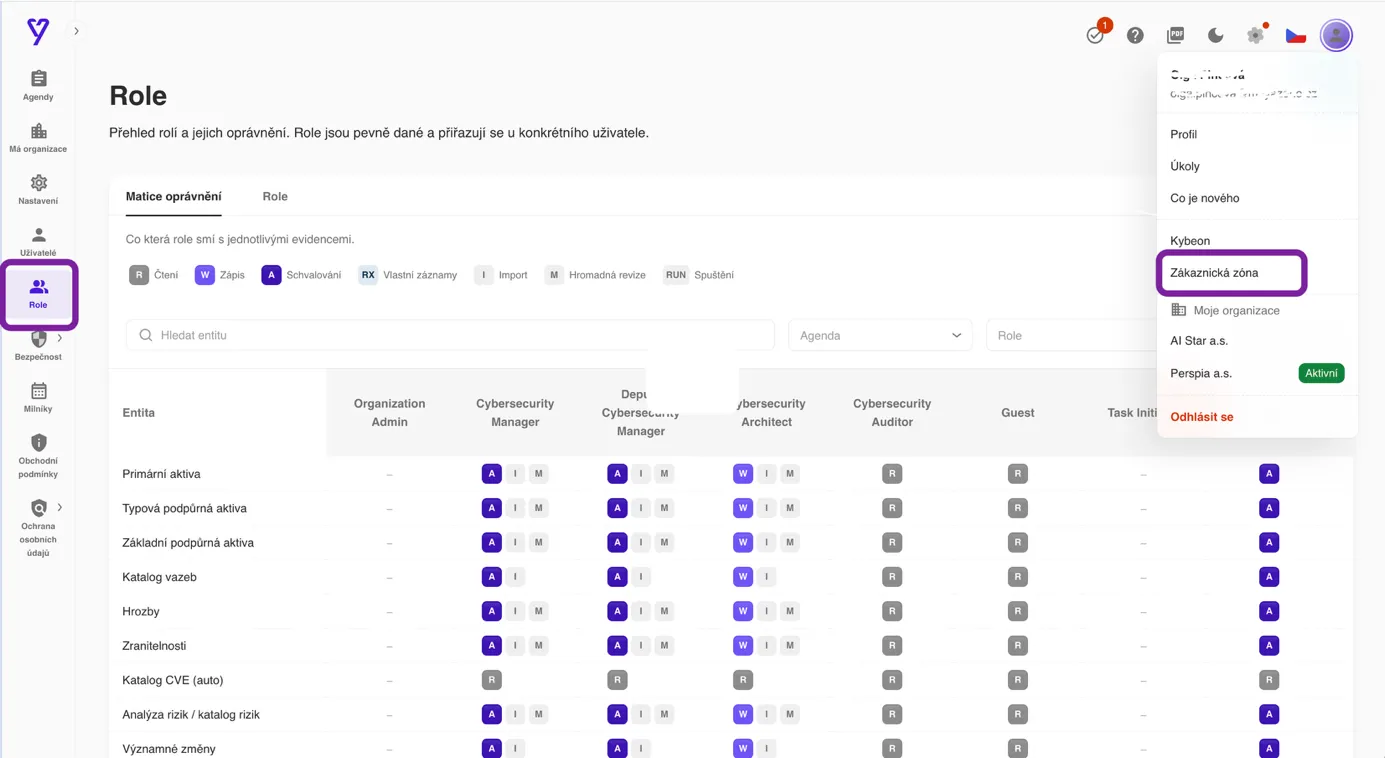Image resolution: width=1385 pixels, height=758 pixels.
Task: Click the PDF export icon
Action: coord(1176,35)
